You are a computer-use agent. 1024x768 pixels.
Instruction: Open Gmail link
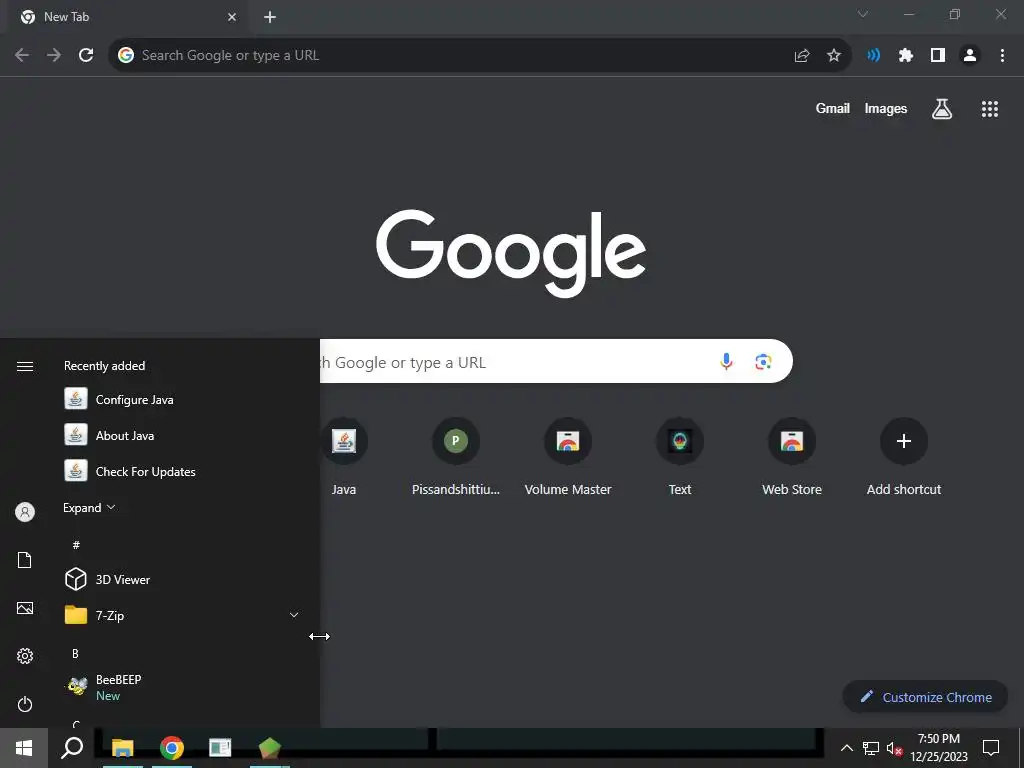[833, 108]
